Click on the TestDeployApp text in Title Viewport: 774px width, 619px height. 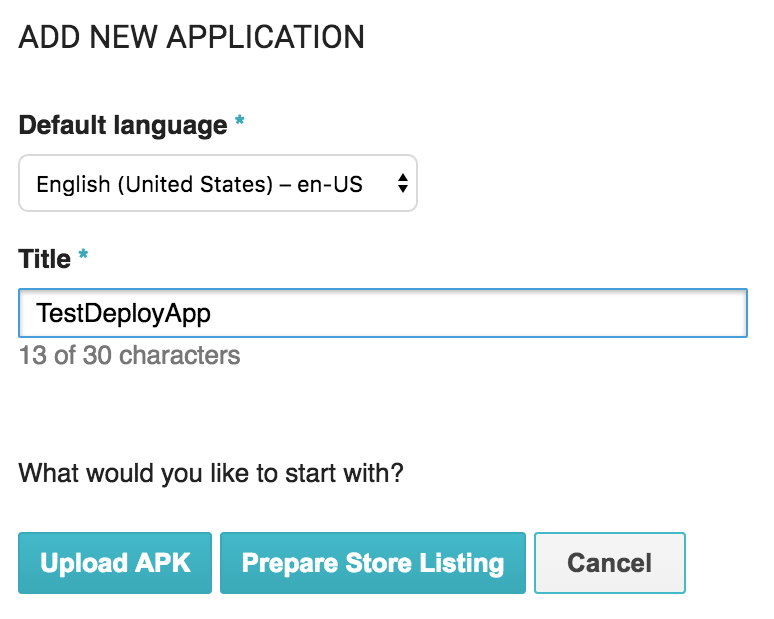pos(123,313)
